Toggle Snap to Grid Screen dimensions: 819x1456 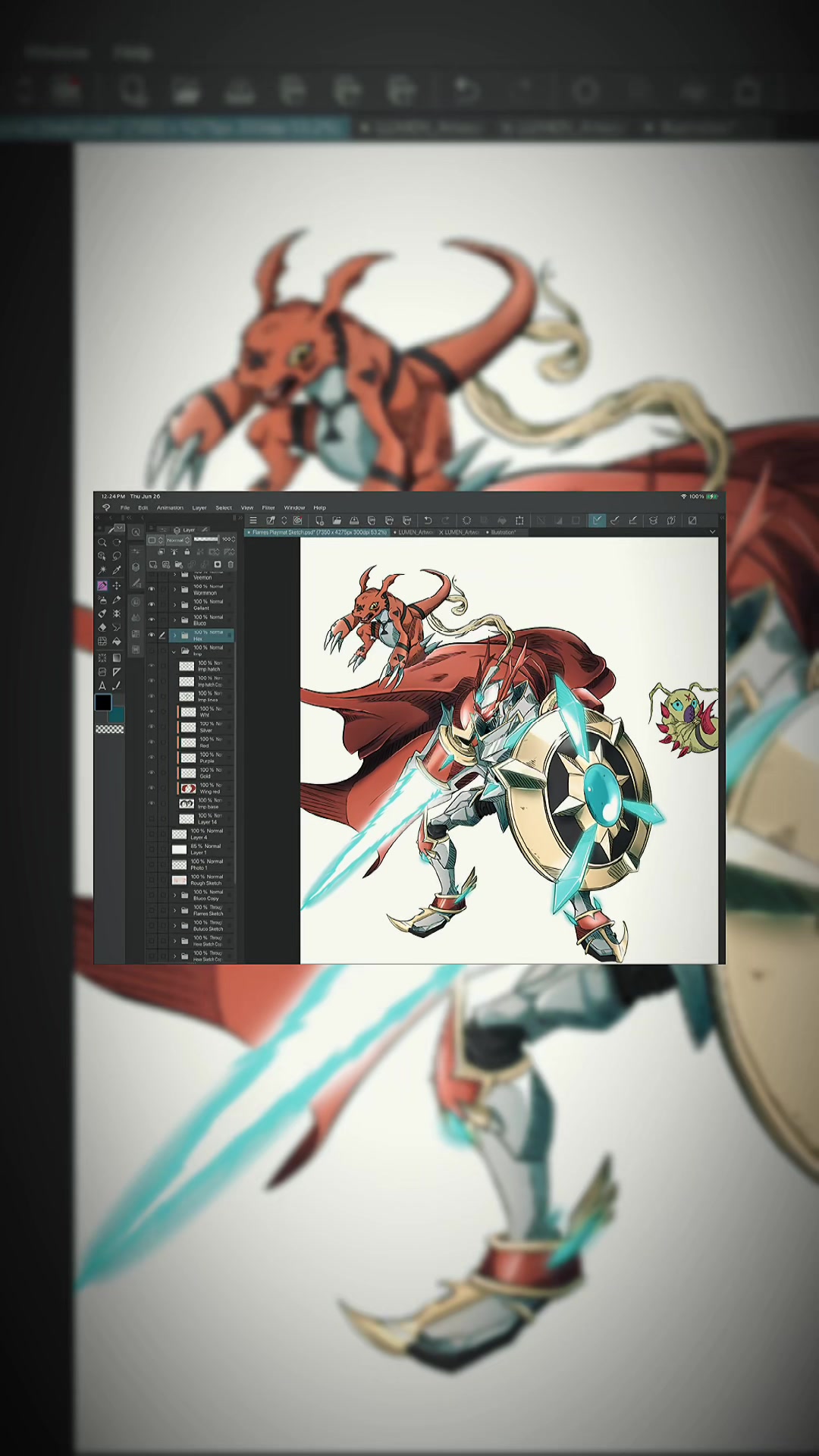point(633,520)
